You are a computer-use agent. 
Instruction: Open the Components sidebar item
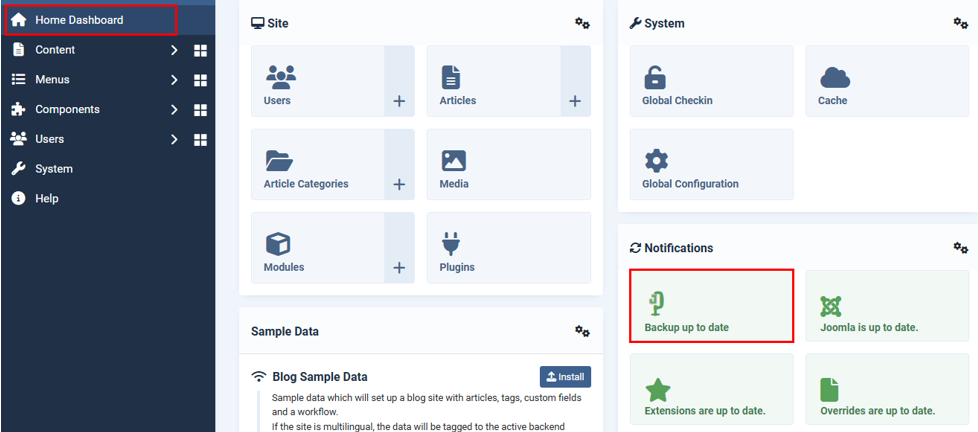(x=67, y=109)
